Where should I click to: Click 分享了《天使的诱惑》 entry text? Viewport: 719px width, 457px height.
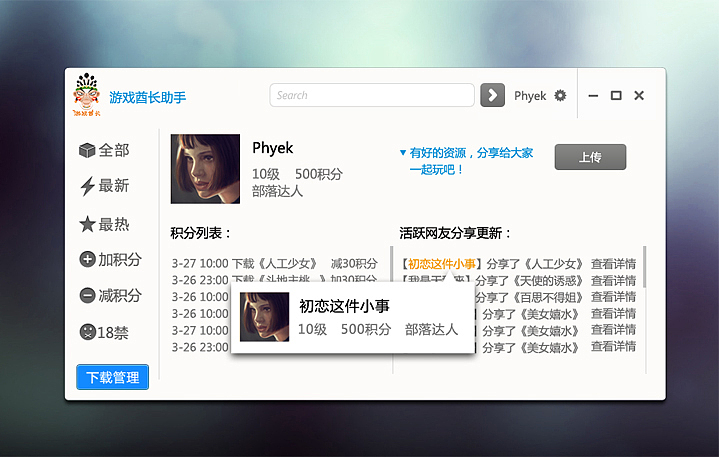[529, 281]
